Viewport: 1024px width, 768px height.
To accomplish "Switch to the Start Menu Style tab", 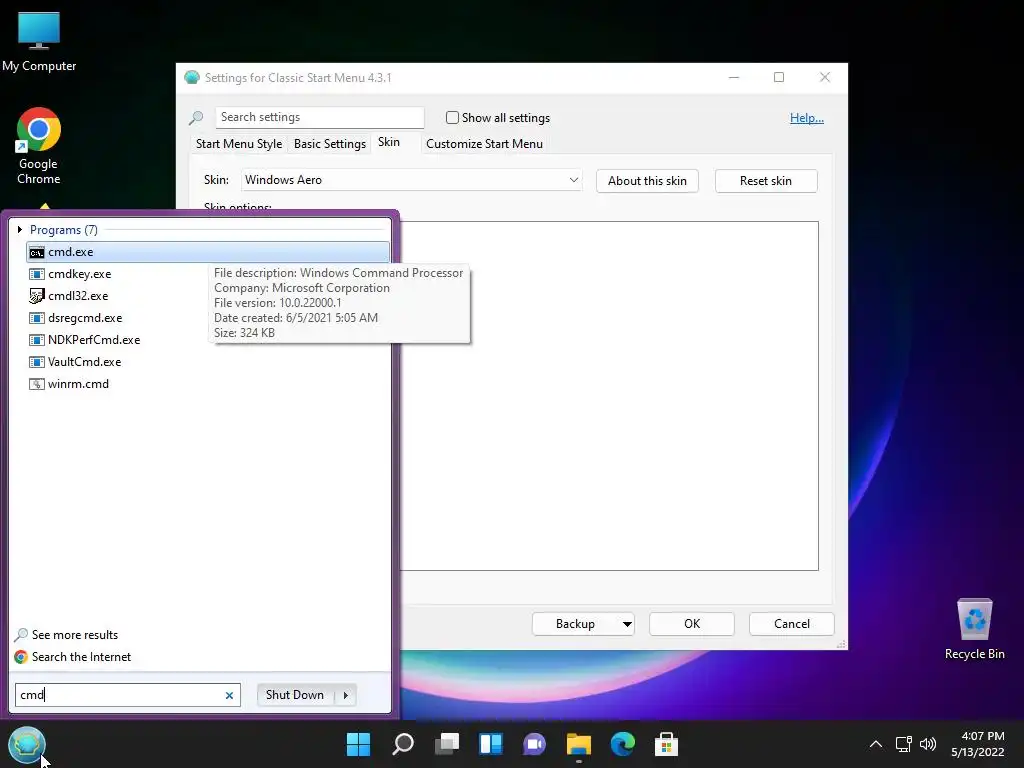I will pos(239,144).
